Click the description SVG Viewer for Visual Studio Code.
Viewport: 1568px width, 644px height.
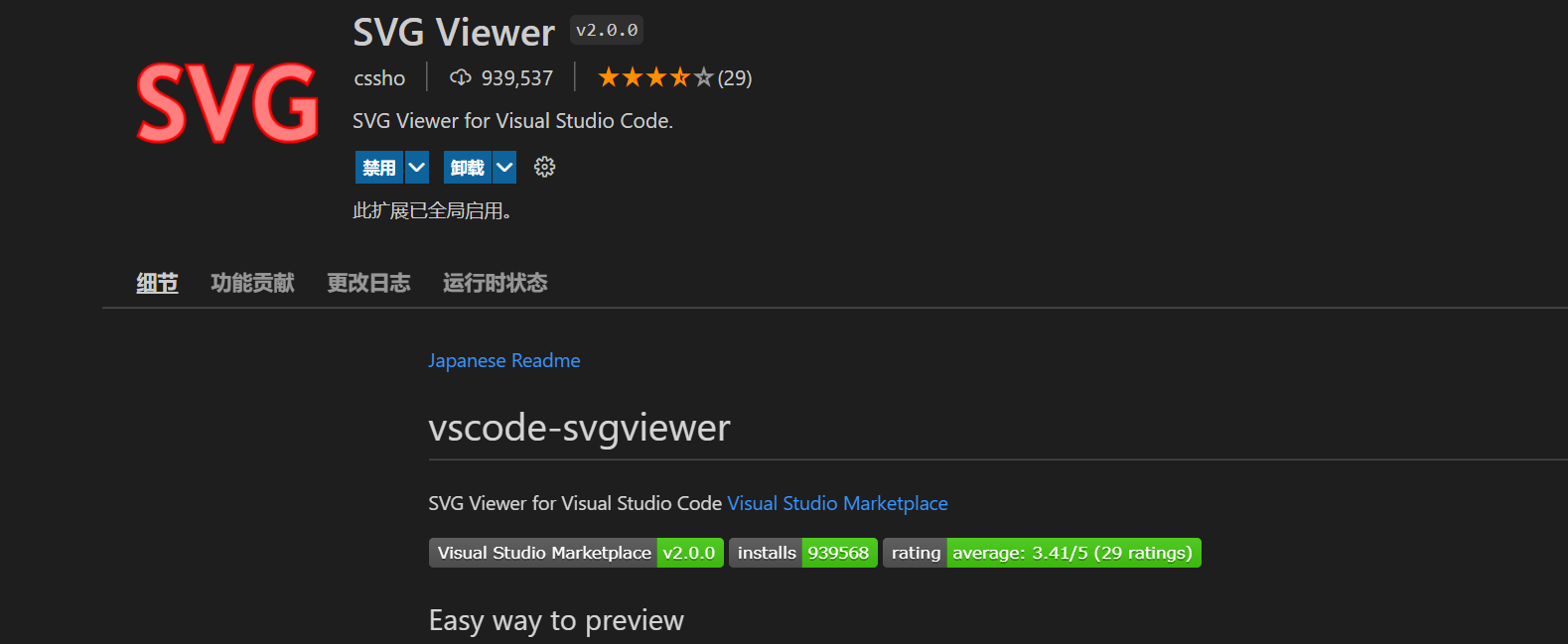click(512, 120)
